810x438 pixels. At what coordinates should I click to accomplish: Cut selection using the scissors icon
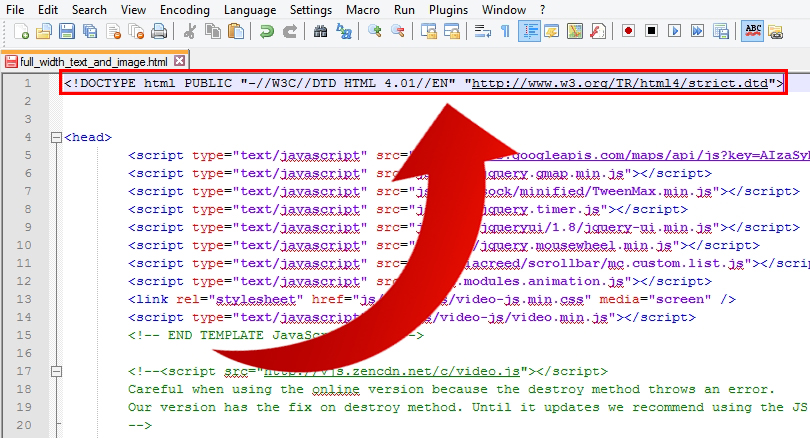pyautogui.click(x=190, y=32)
